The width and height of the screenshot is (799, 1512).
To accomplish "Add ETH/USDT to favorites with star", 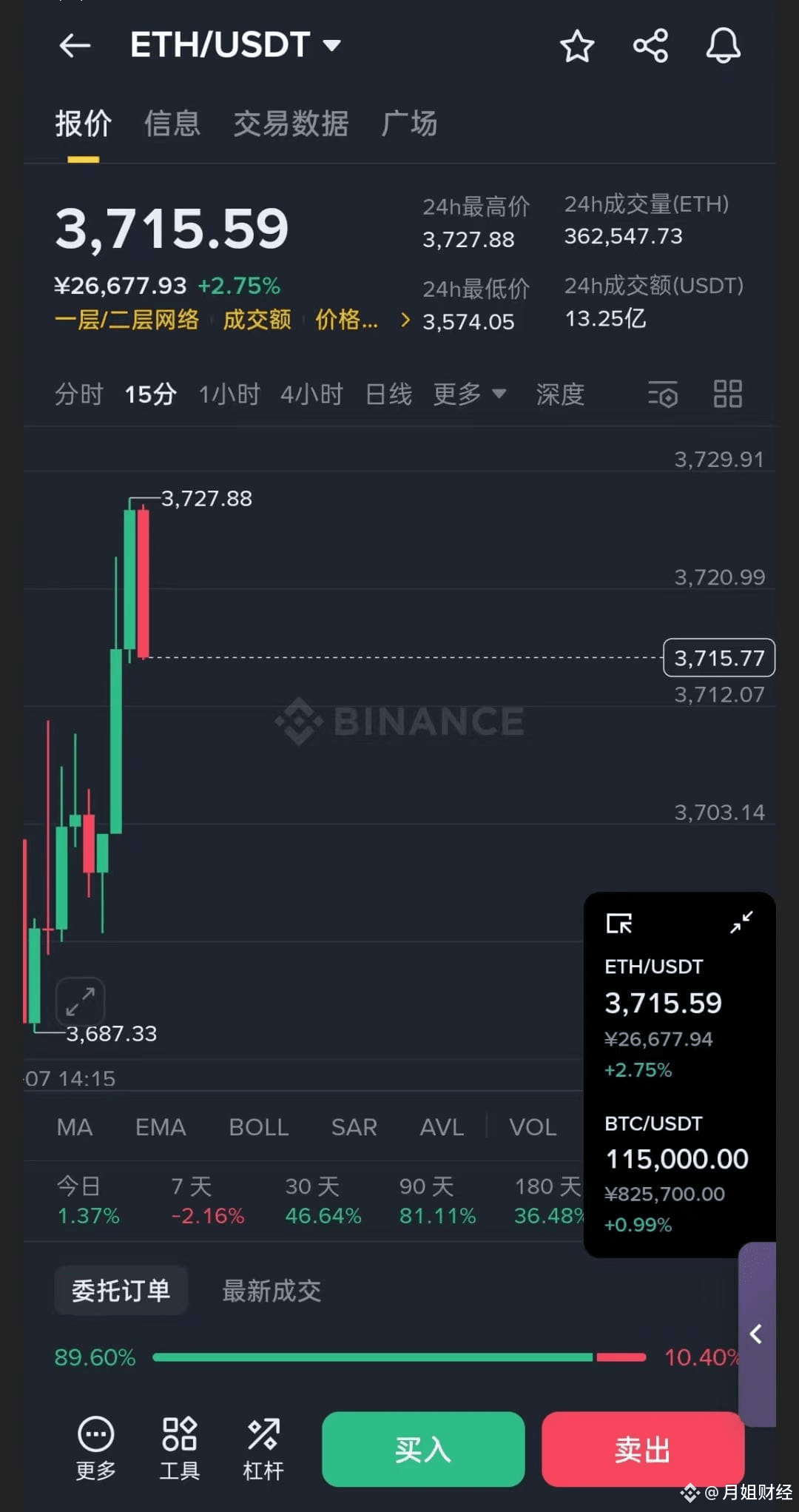I will [577, 46].
